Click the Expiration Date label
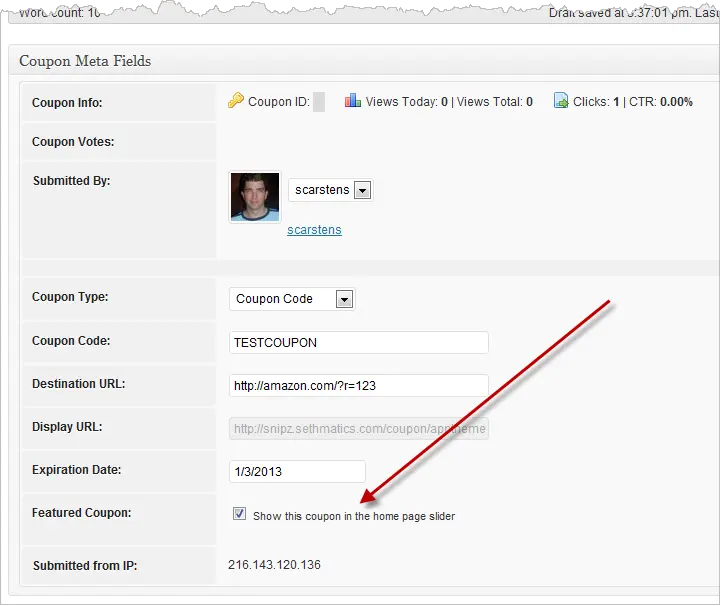This screenshot has height=606, width=721. pos(77,470)
